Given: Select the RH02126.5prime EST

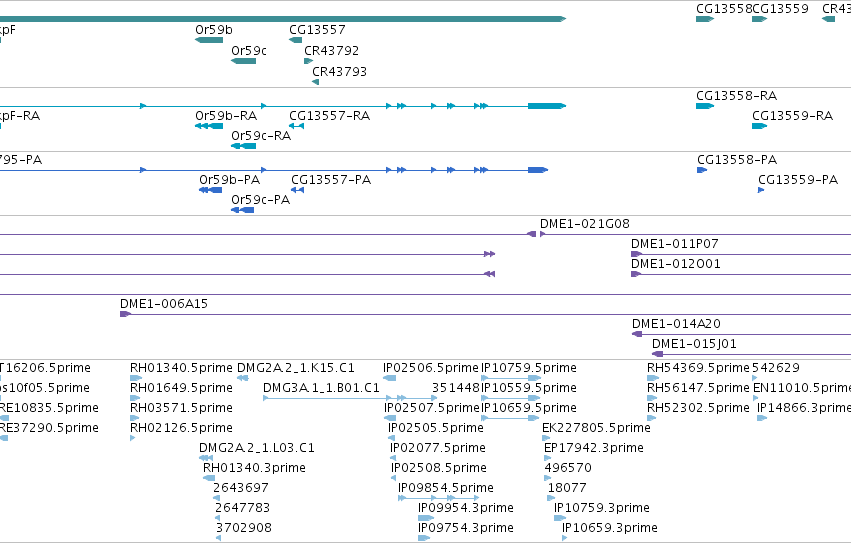Looking at the screenshot, I should 132,438.
